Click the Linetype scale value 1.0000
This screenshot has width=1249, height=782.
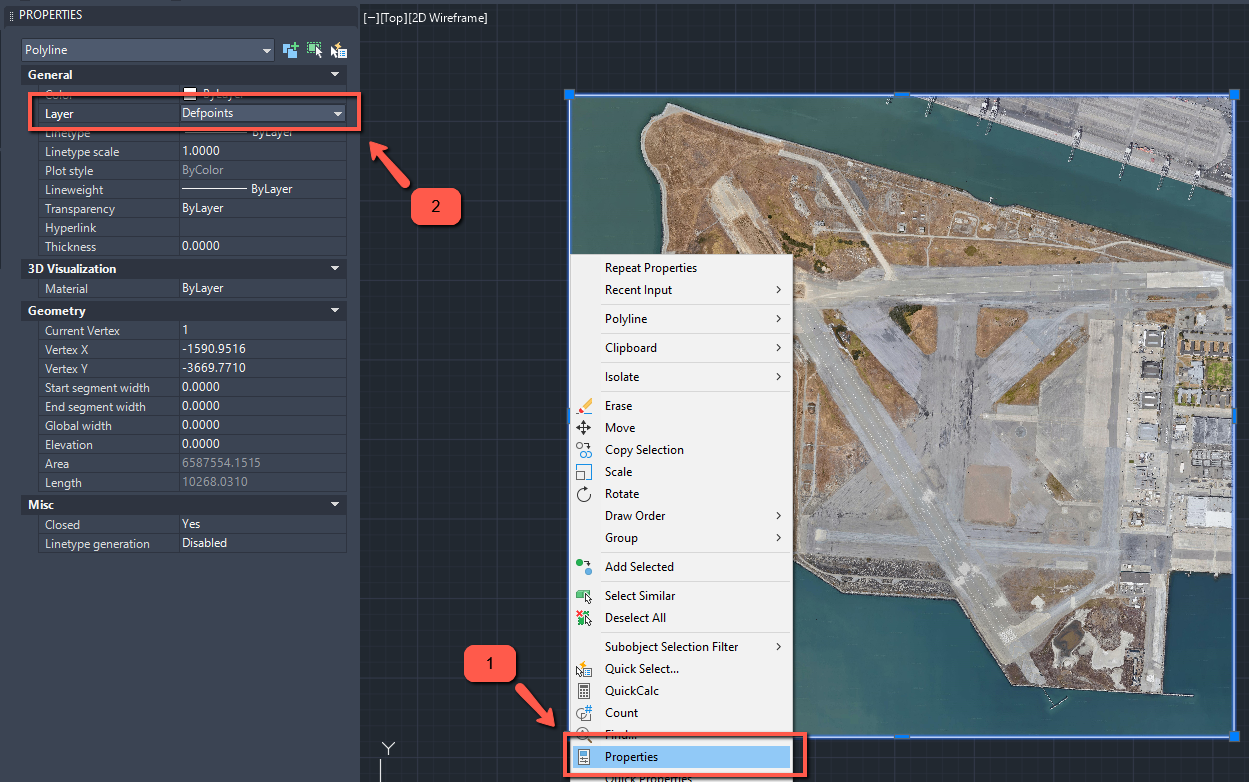[263, 152]
